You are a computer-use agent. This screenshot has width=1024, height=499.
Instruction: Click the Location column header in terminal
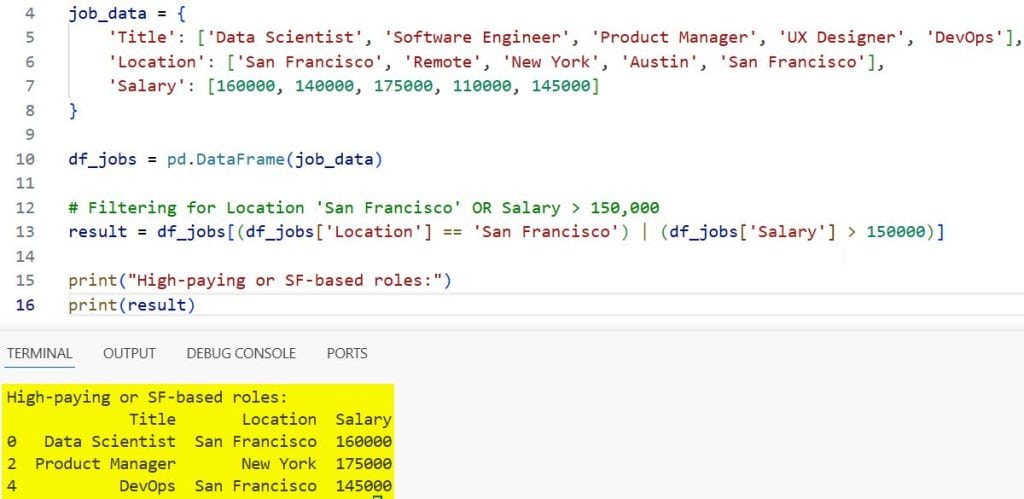[x=279, y=419]
